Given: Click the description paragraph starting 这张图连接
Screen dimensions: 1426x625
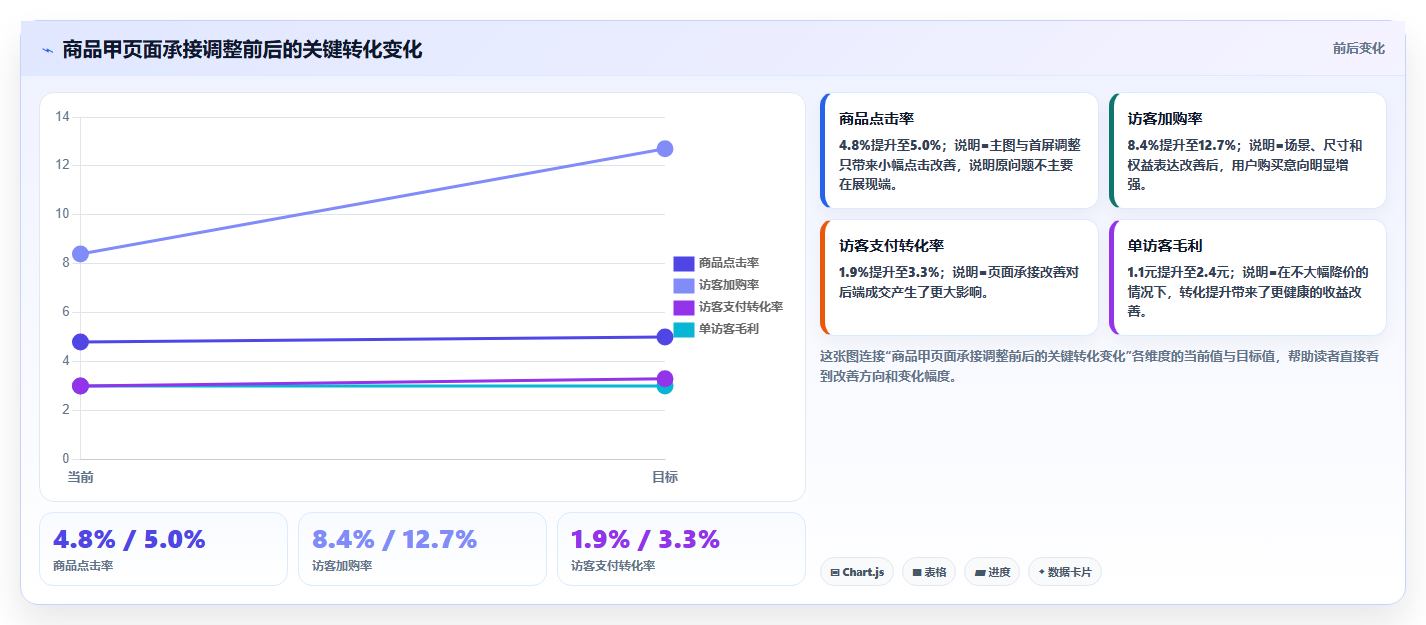Looking at the screenshot, I should tap(1100, 366).
